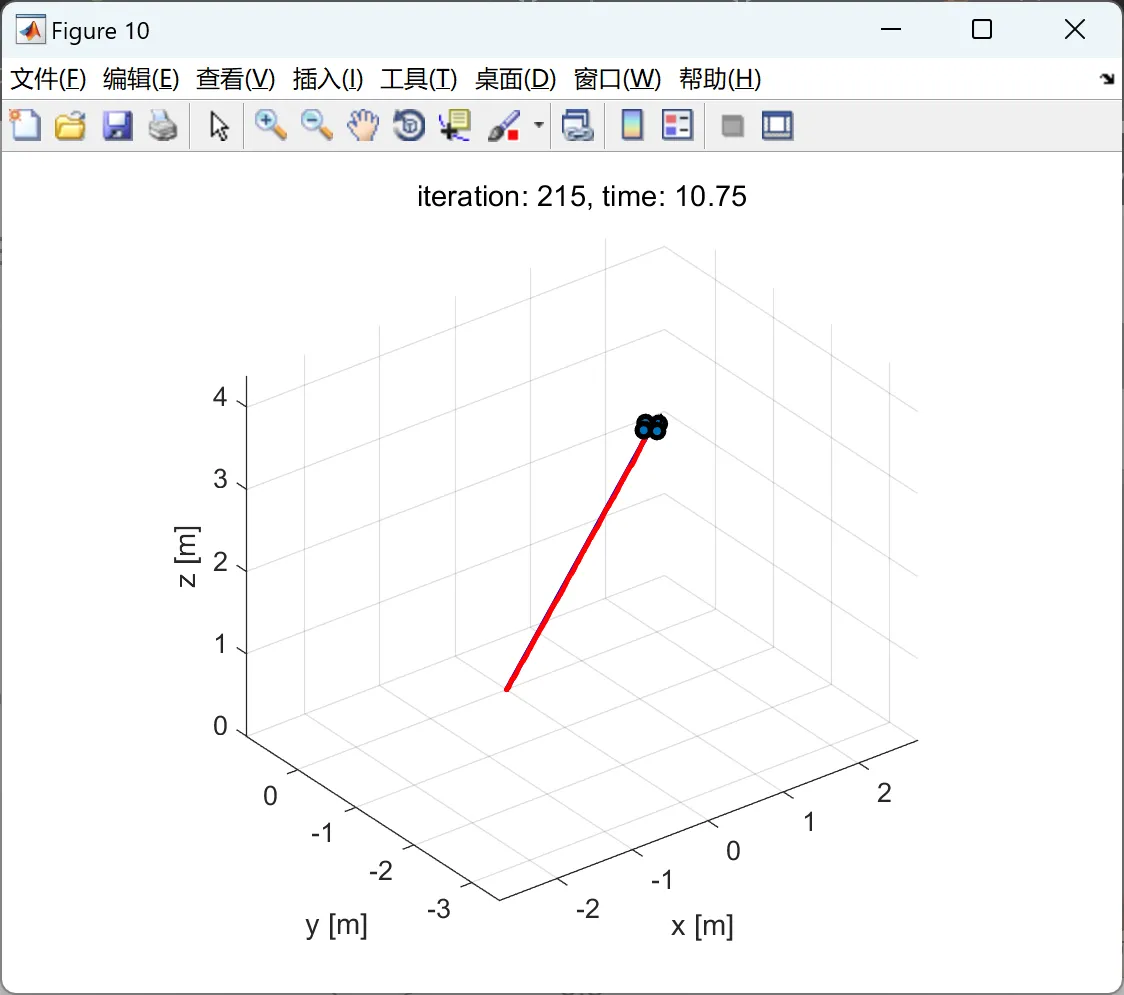1124x995 pixels.
Task: Maximize the Figure 10 window
Action: [981, 29]
